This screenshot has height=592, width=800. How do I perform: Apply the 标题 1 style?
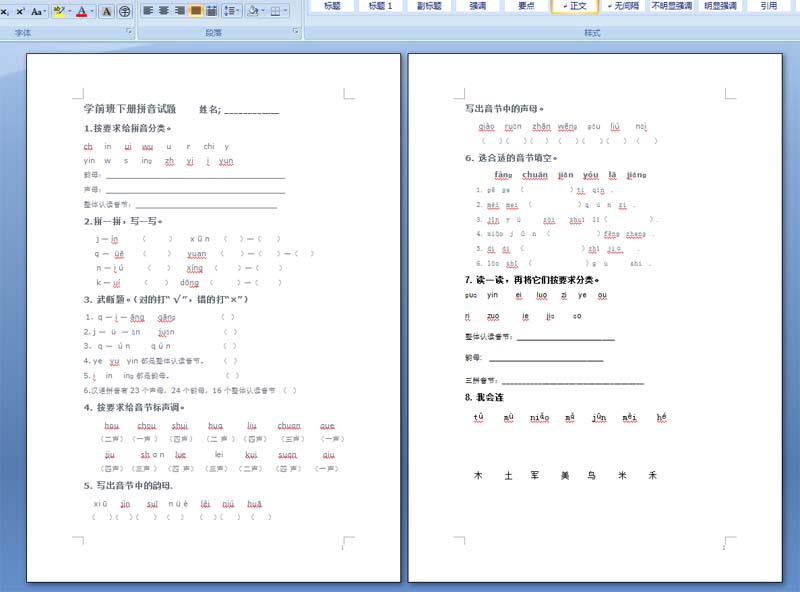pyautogui.click(x=381, y=6)
